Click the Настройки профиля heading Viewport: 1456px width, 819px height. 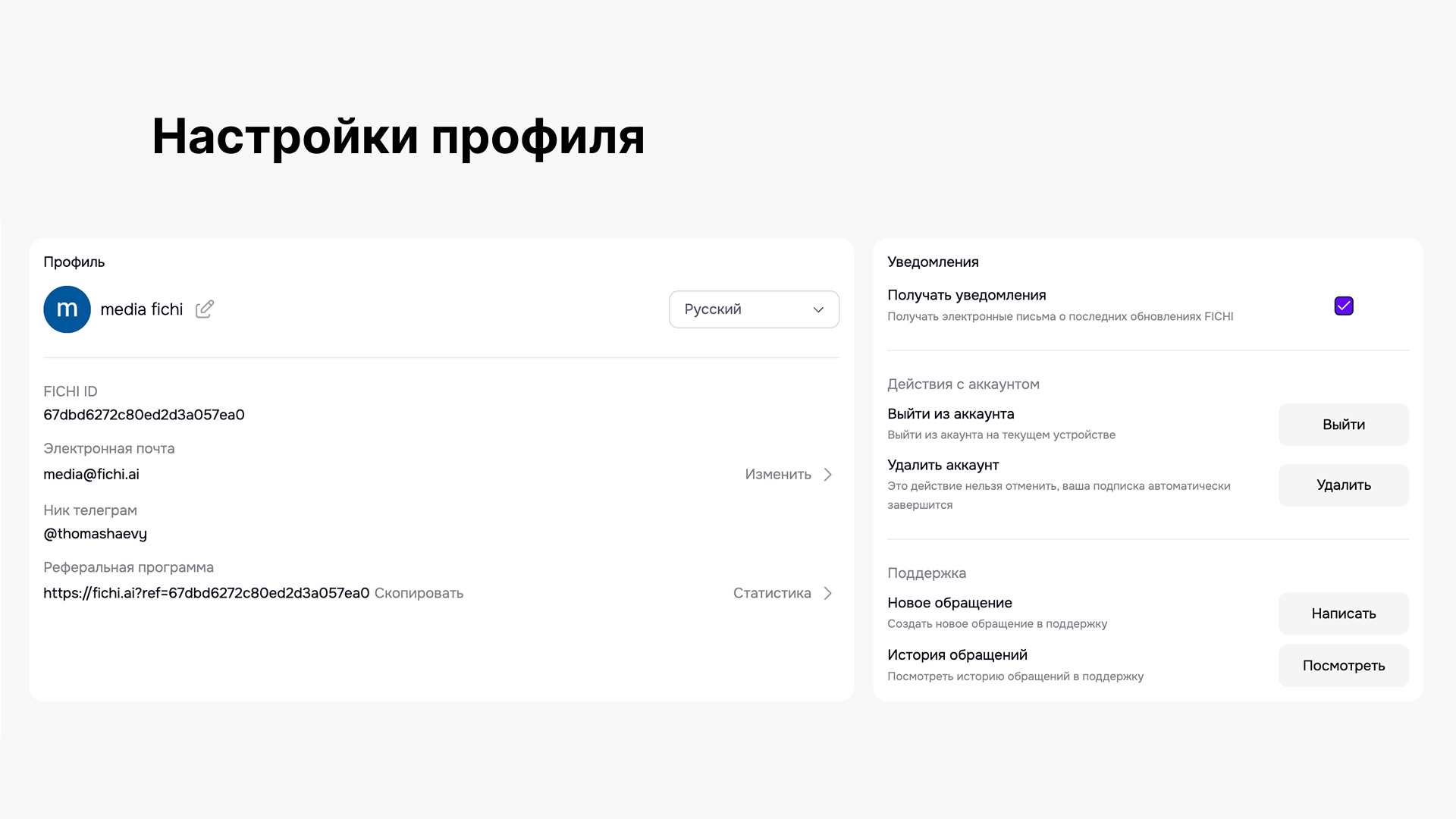tap(398, 137)
